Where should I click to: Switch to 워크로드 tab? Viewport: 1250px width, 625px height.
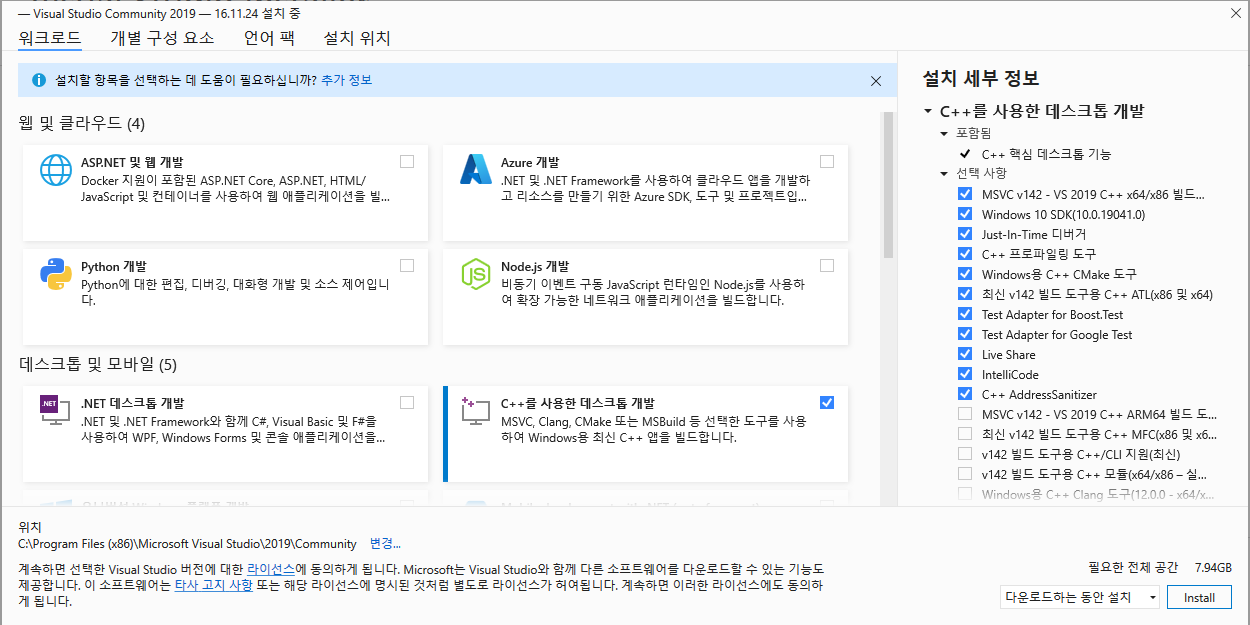[50, 39]
